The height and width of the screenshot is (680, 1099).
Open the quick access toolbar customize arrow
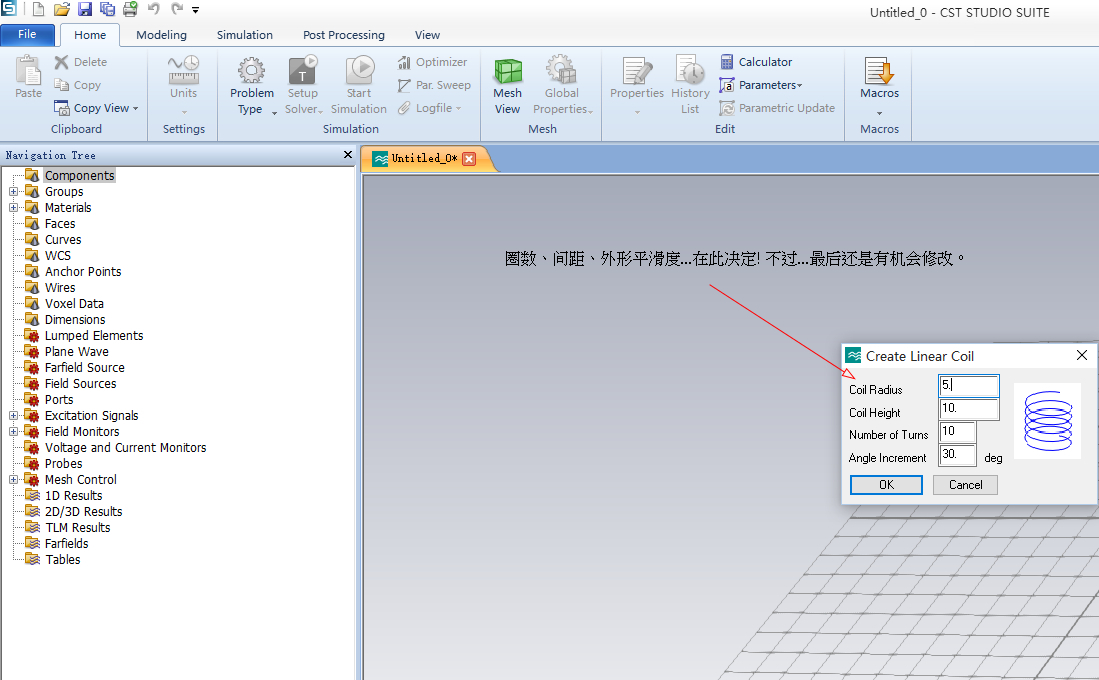[x=196, y=10]
